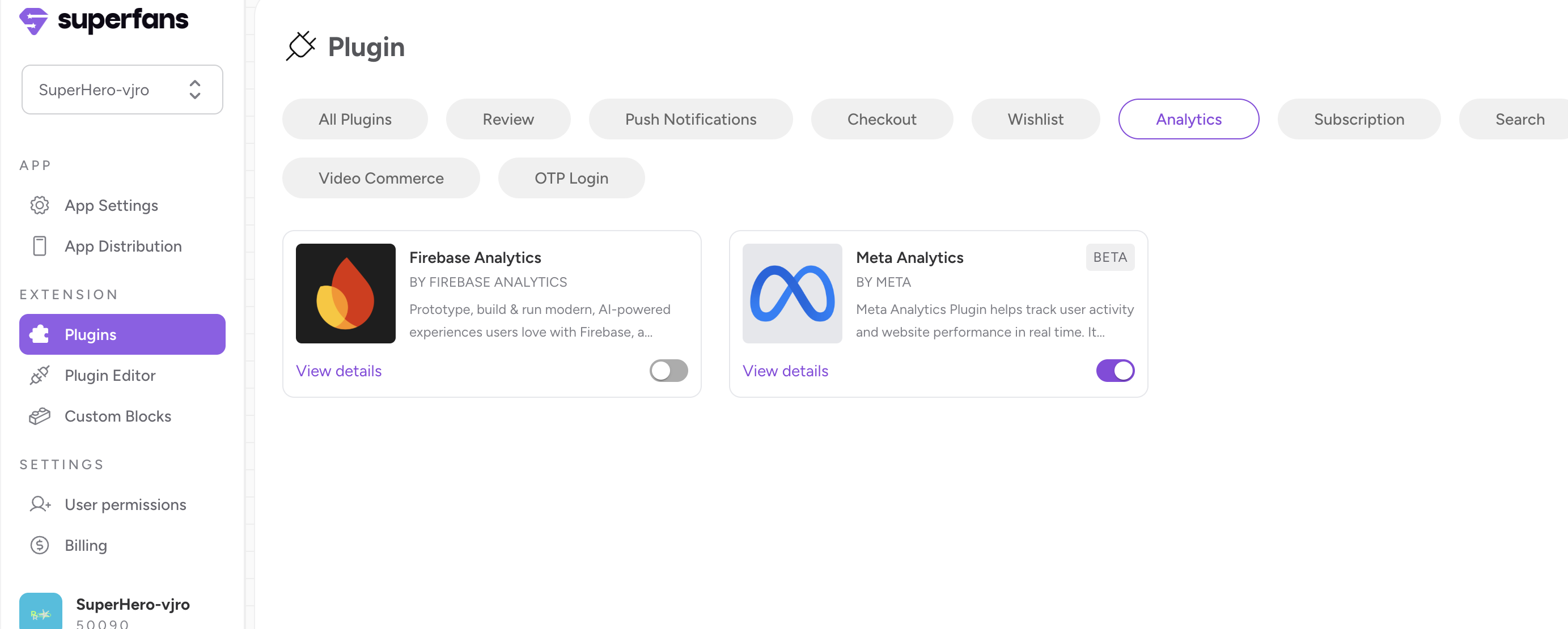Select the All Plugins tab

355,119
